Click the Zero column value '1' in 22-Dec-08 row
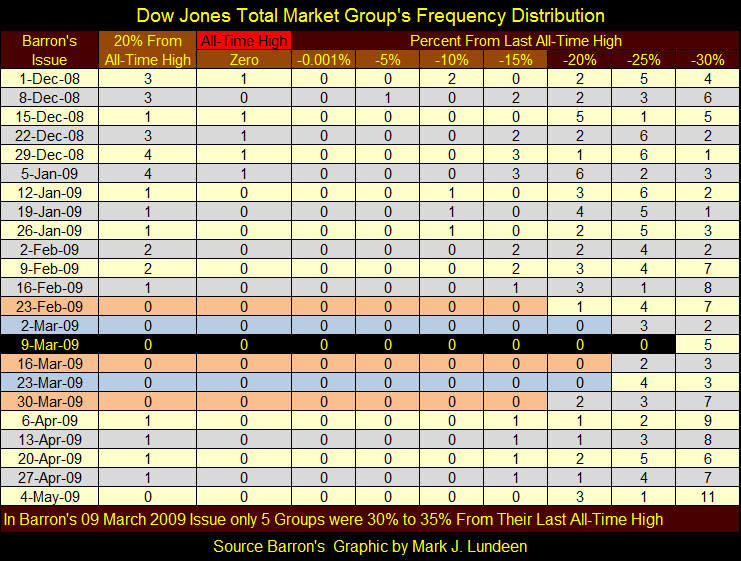Image resolution: width=741 pixels, height=561 pixels. (244, 136)
